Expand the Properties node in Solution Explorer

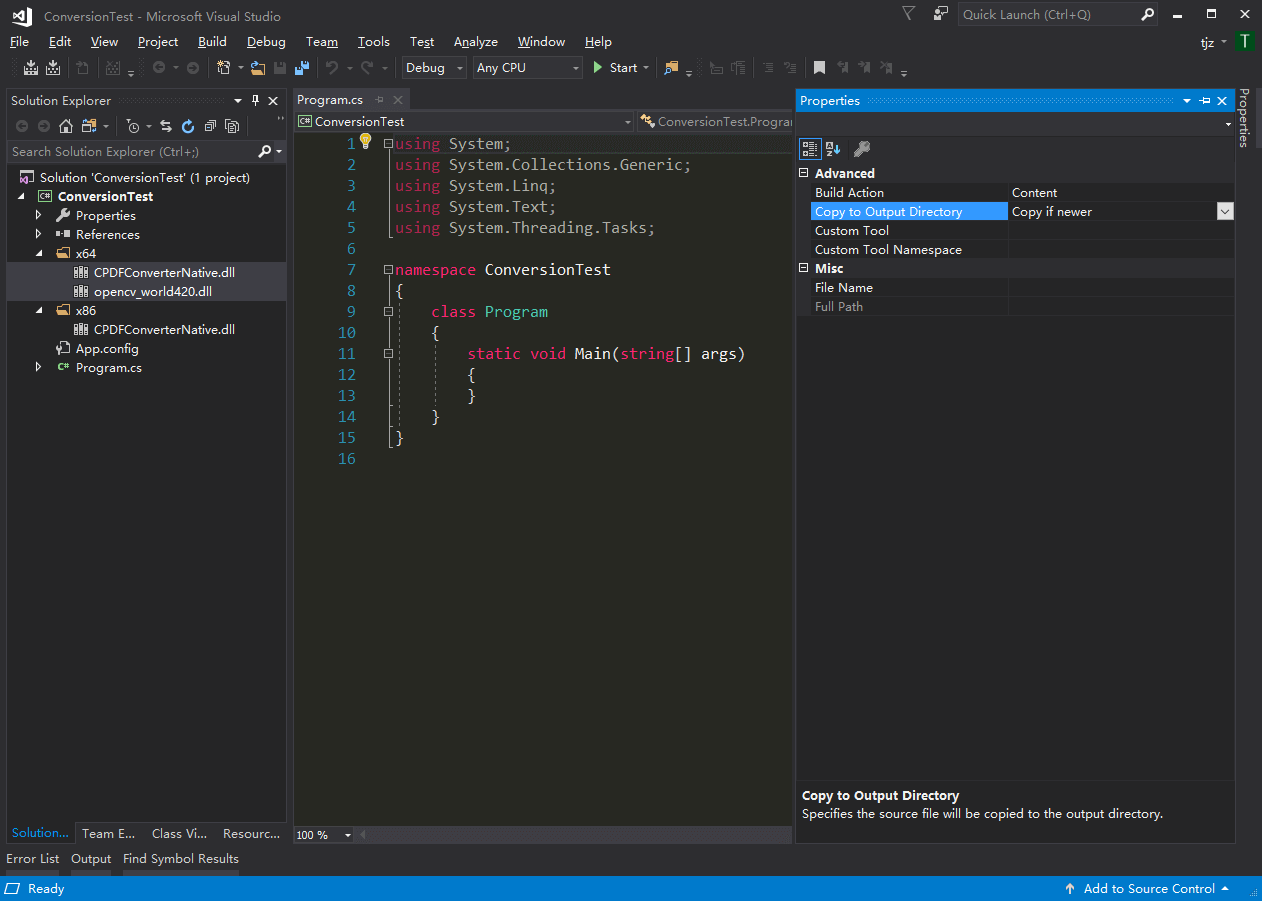[x=39, y=215]
